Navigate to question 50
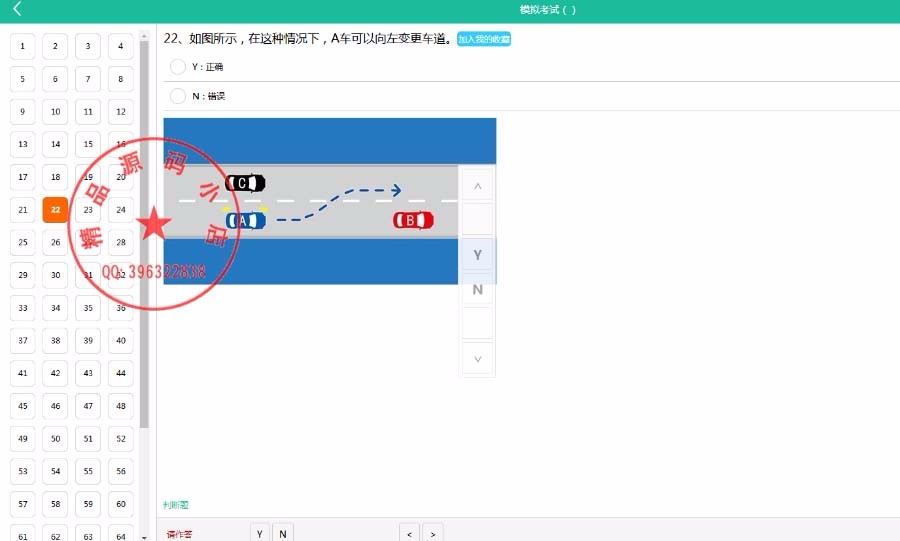The image size is (900, 541). coord(55,438)
